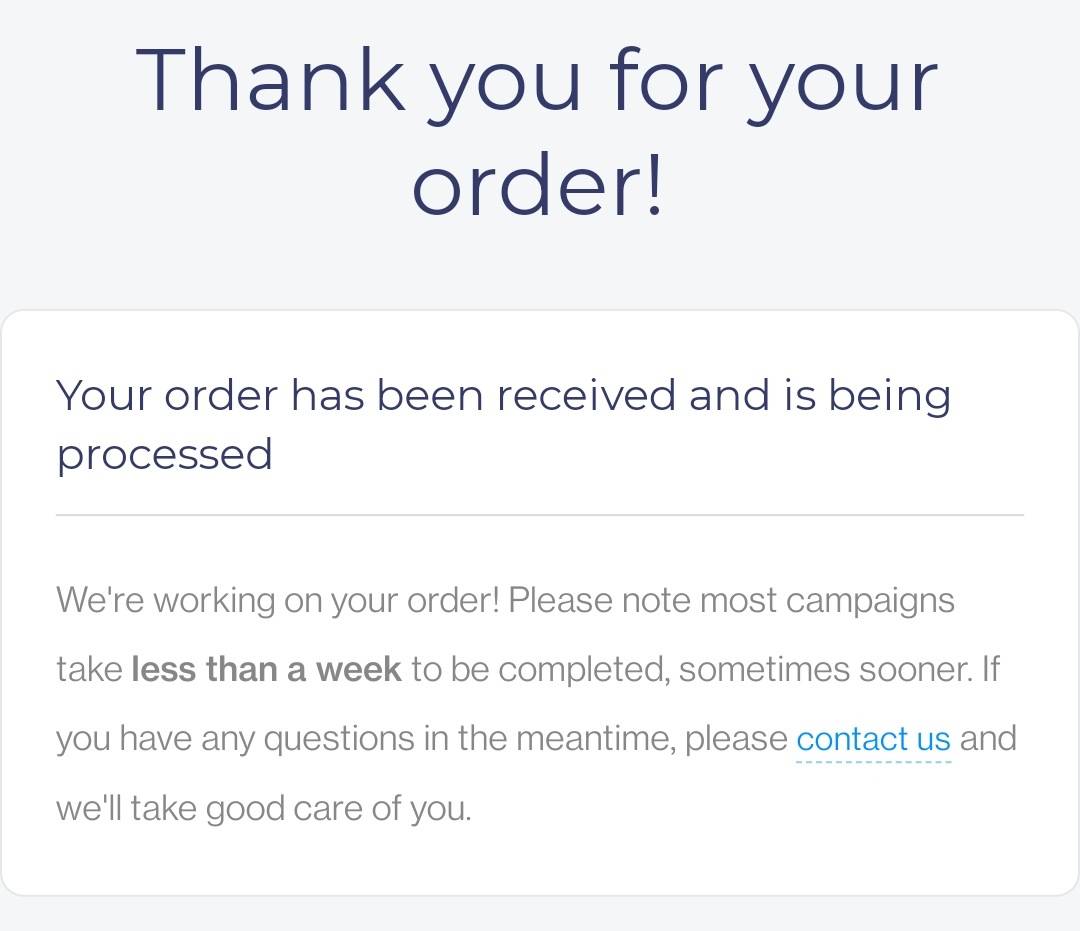
Task: Click the word "processed" in the subheading
Action: click(164, 455)
